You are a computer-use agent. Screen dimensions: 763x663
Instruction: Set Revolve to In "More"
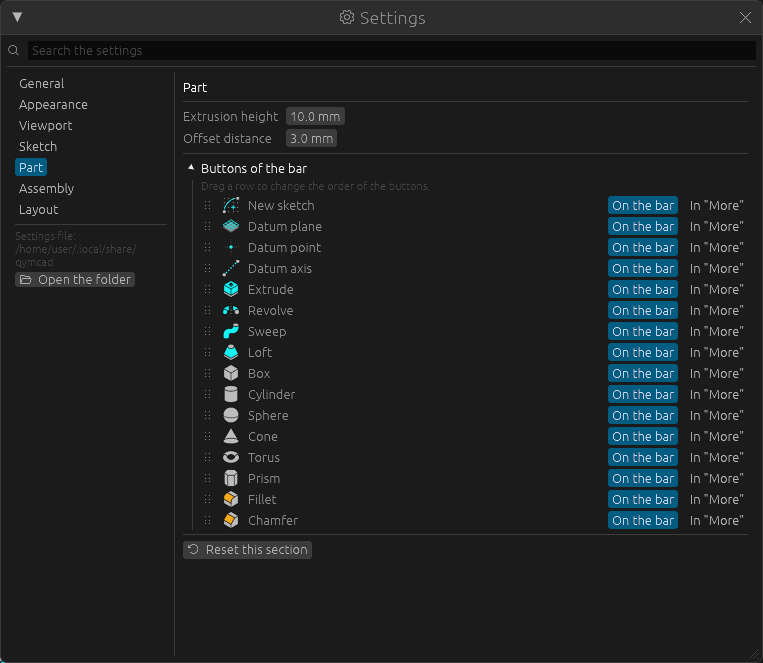coord(716,310)
